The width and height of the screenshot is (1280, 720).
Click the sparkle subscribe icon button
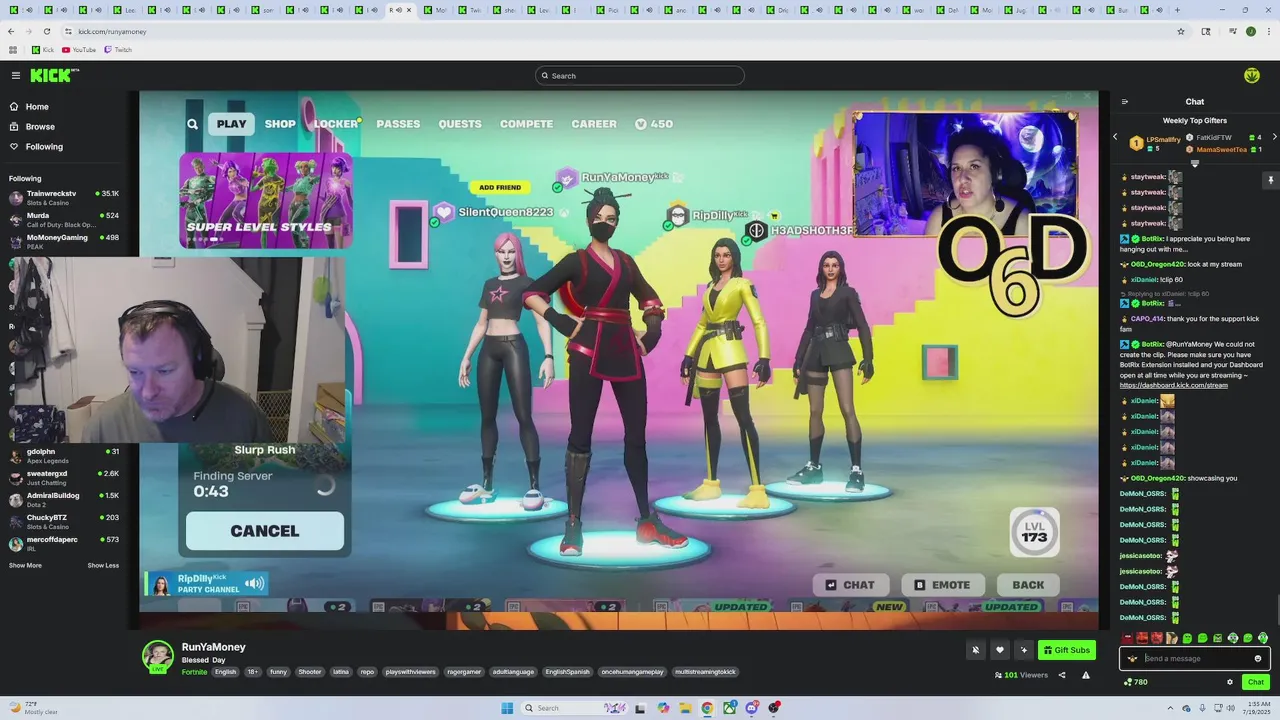1023,650
